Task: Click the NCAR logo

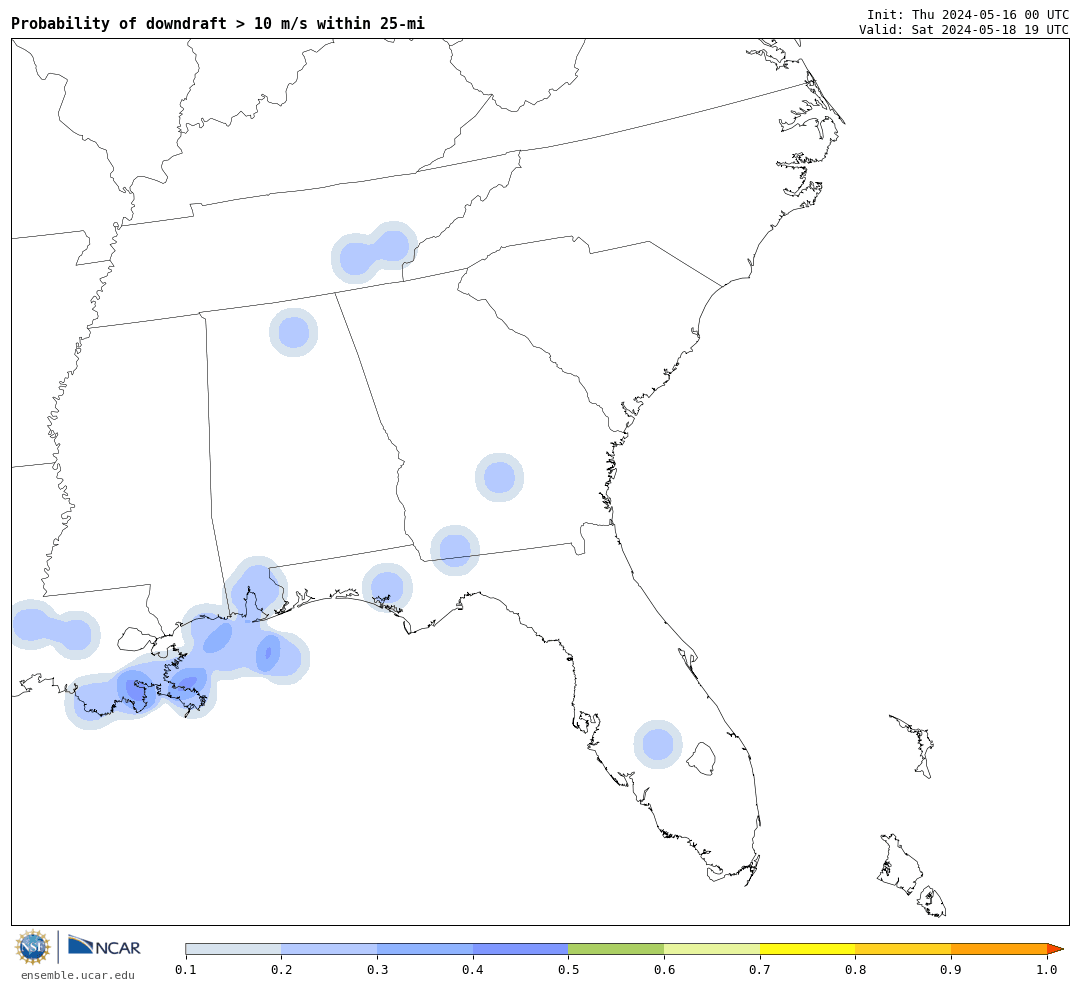Action: click(104, 946)
